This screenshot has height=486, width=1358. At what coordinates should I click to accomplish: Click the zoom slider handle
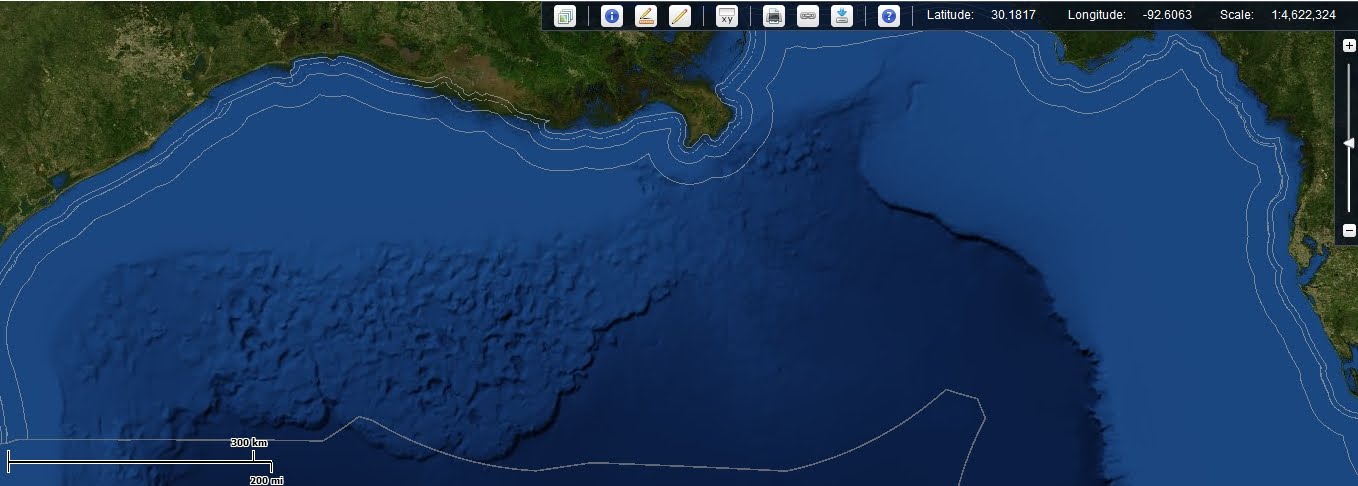tap(1348, 144)
